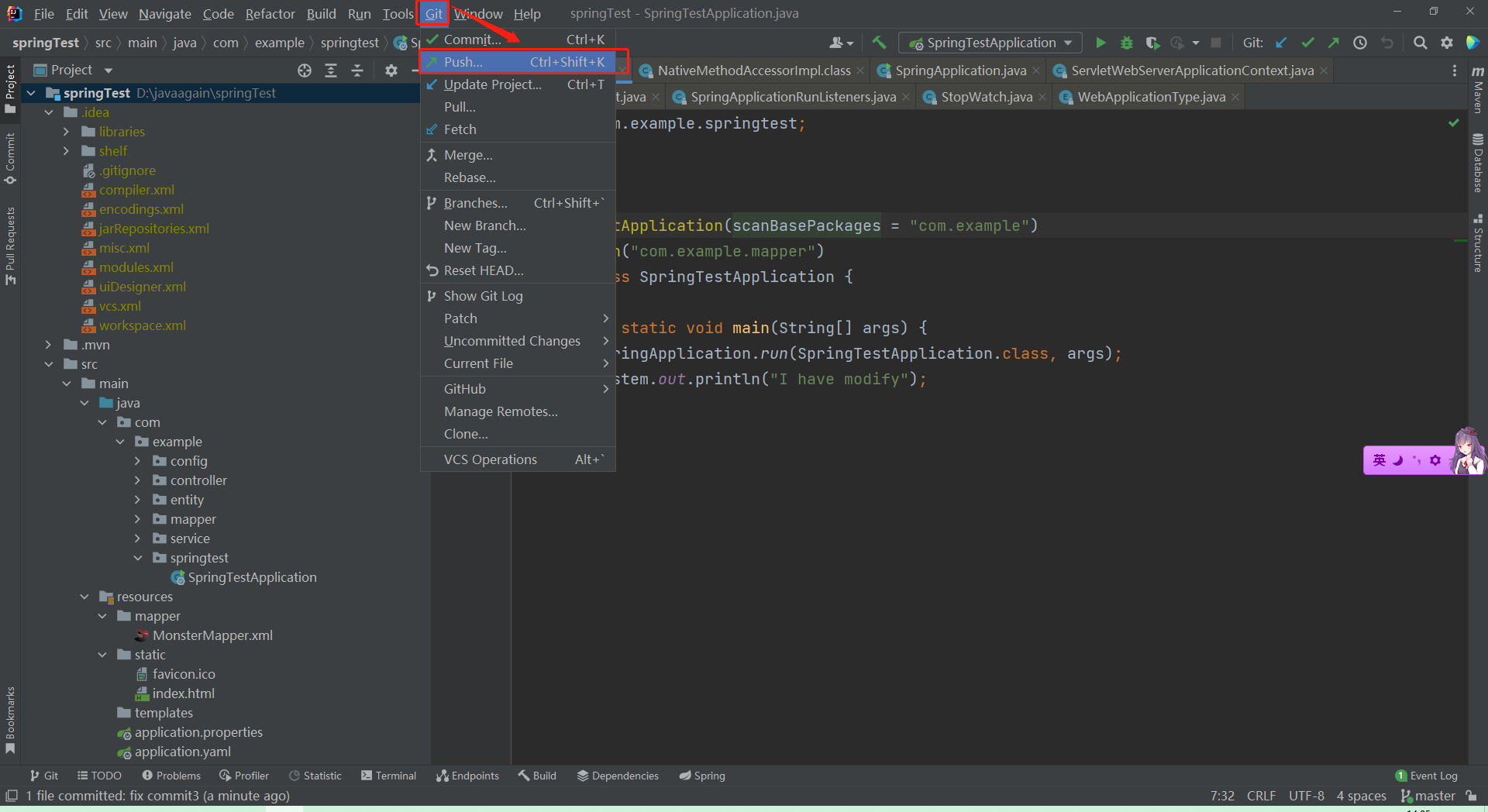Click the green inspection checkmark in editor
Viewport: 1488px width, 812px height.
(x=1454, y=123)
